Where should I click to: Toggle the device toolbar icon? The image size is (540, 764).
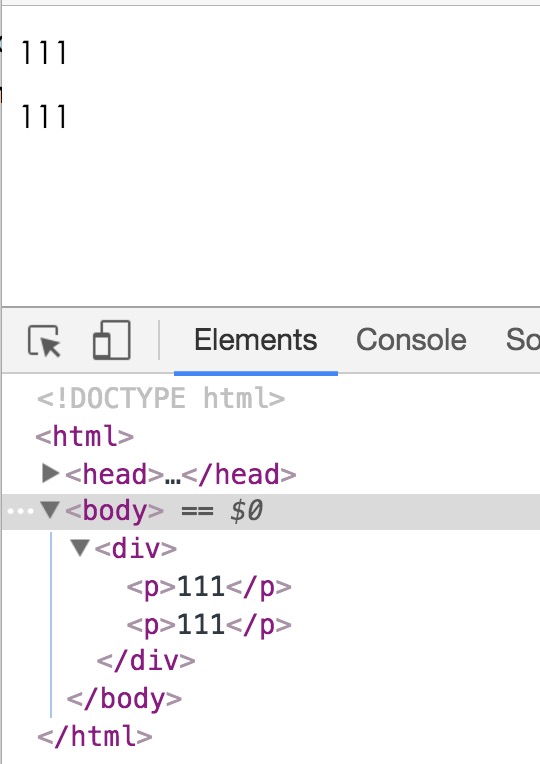[x=112, y=340]
